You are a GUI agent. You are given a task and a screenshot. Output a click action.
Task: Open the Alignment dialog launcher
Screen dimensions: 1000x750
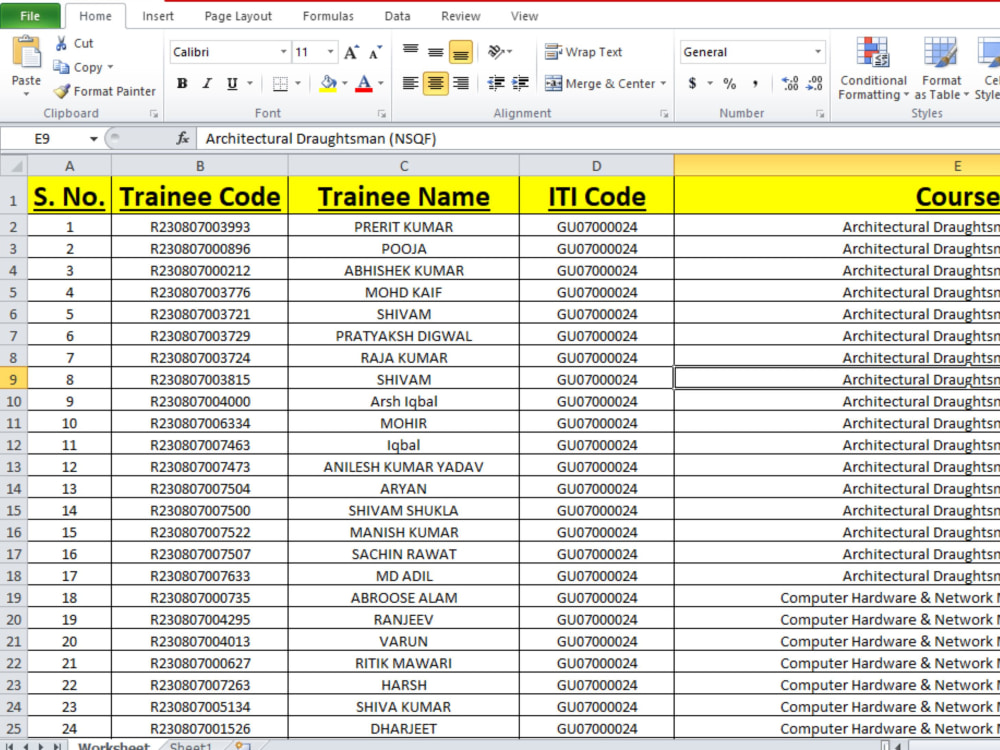pyautogui.click(x=664, y=114)
